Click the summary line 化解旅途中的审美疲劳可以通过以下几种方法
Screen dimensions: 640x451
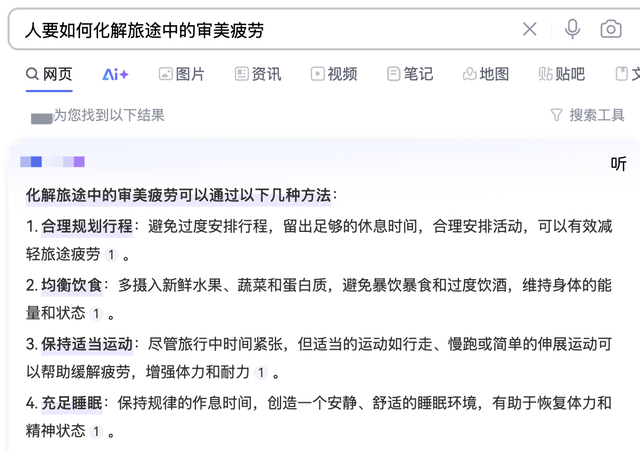[178, 195]
